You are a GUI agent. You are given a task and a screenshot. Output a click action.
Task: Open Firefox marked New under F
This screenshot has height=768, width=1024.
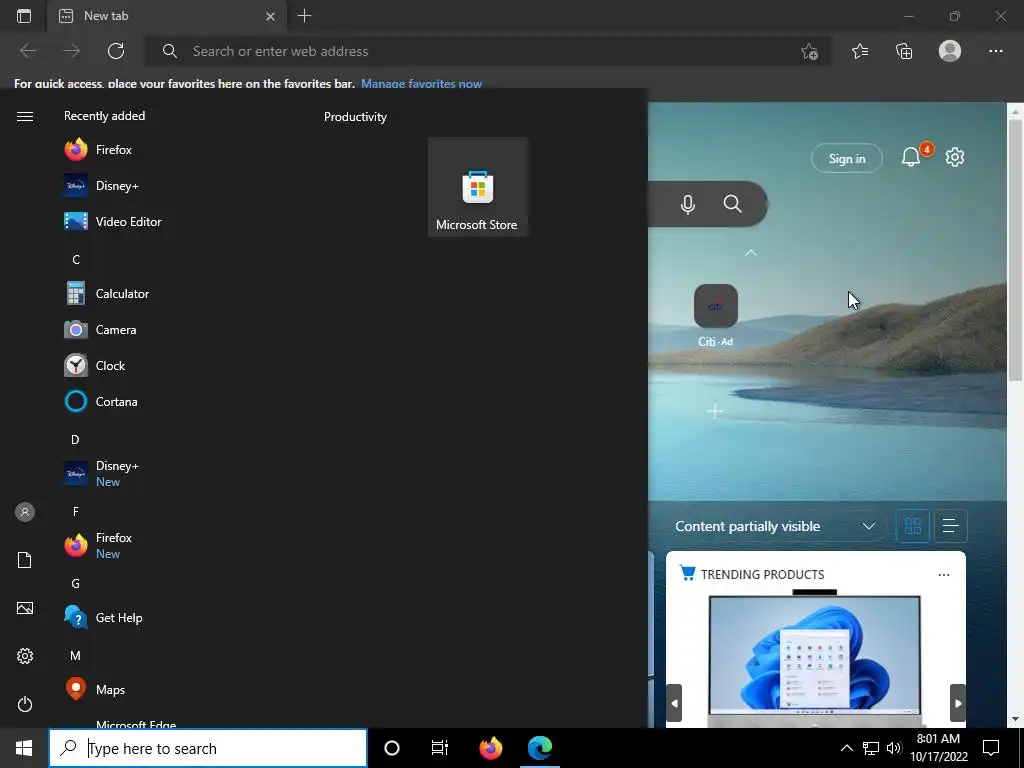[x=98, y=545]
